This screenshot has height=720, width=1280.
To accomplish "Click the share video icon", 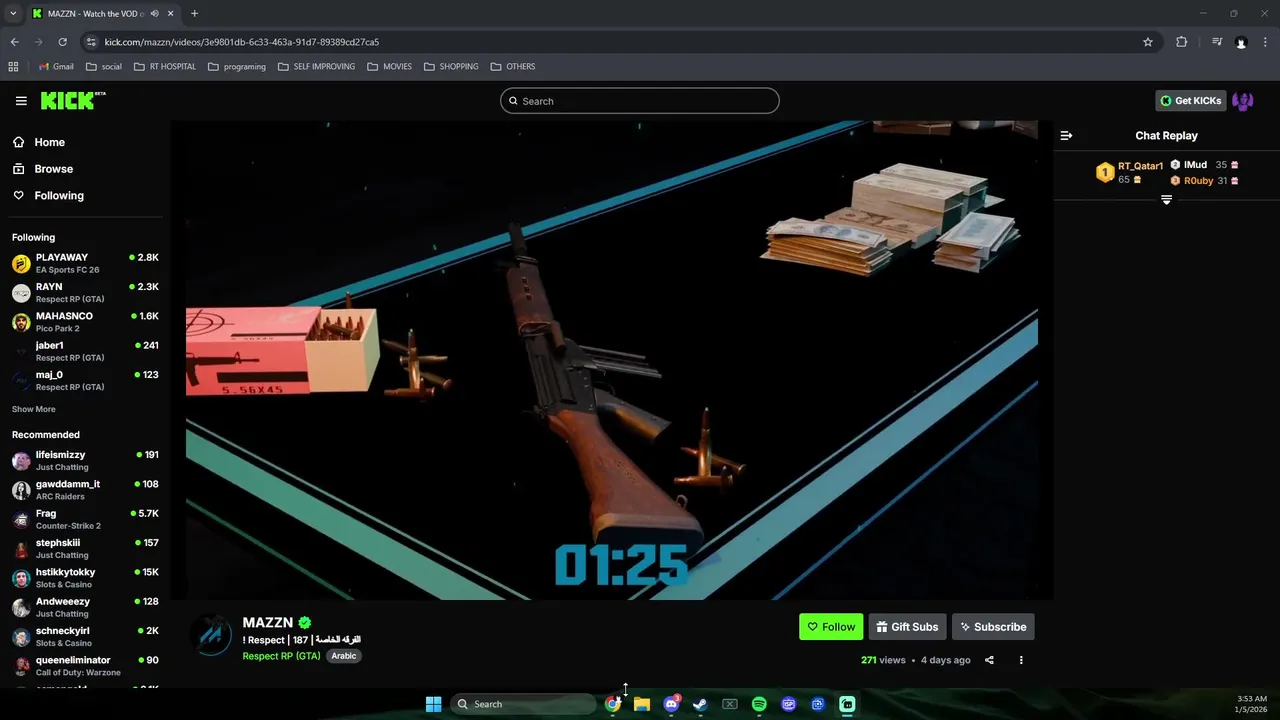I will pos(989,660).
